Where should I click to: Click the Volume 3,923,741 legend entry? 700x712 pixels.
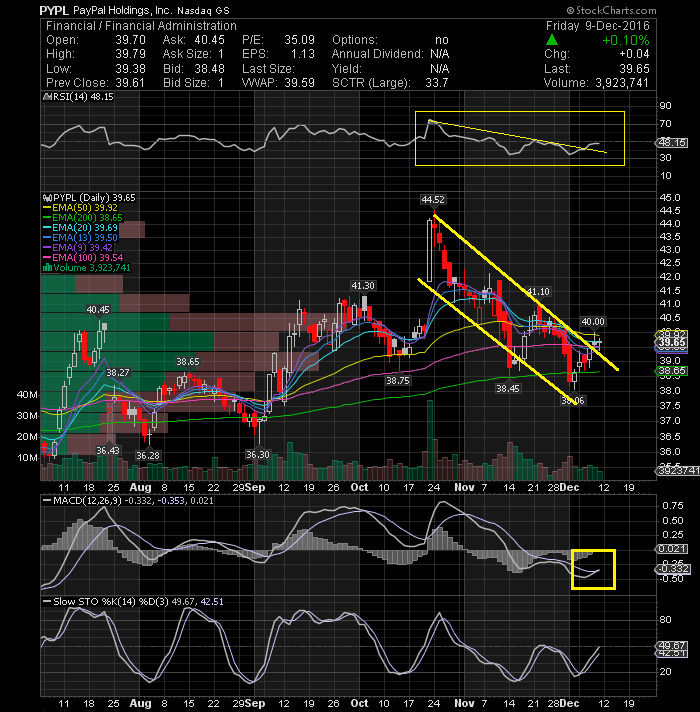[87, 268]
